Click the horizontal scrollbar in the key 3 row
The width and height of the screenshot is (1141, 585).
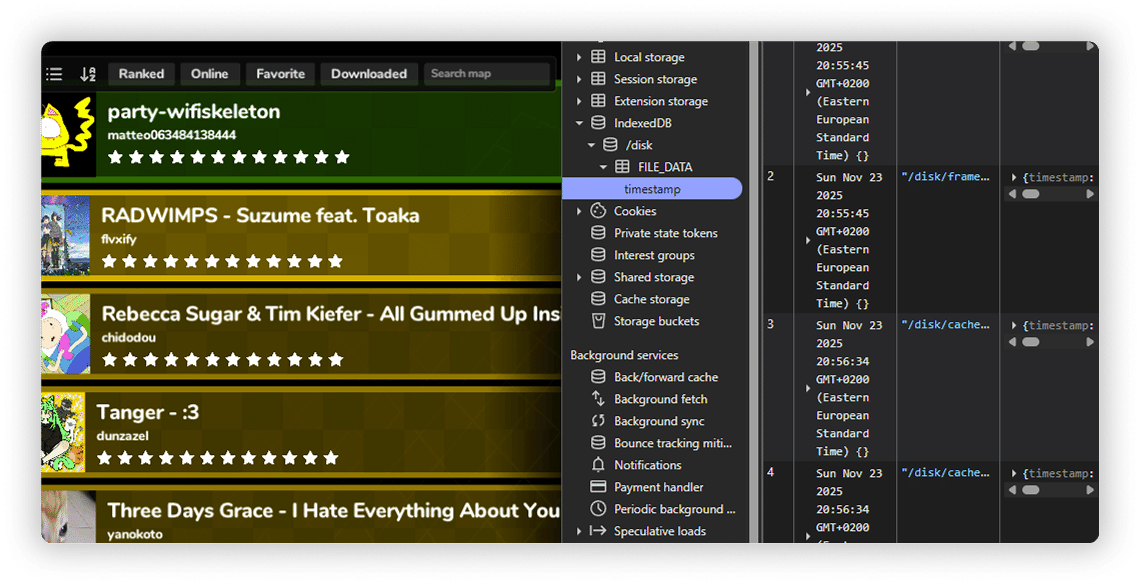coord(1052,342)
